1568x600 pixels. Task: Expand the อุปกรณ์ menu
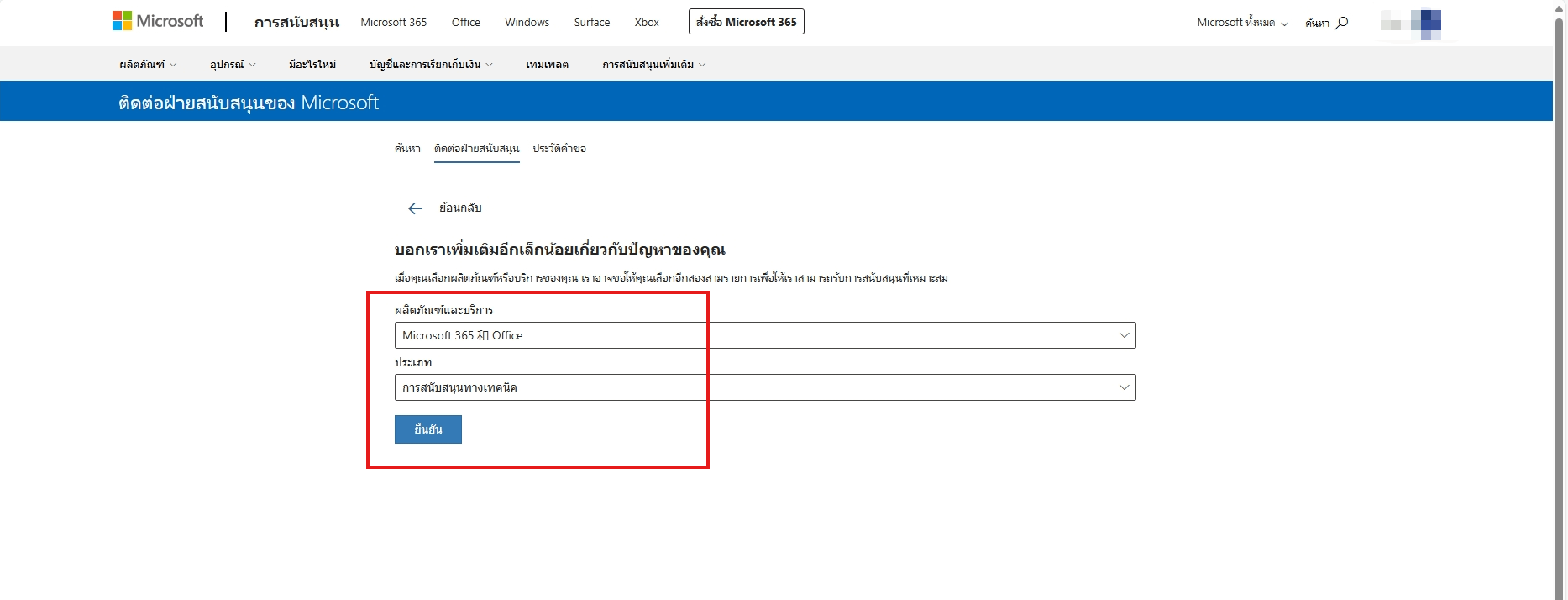[x=233, y=65]
